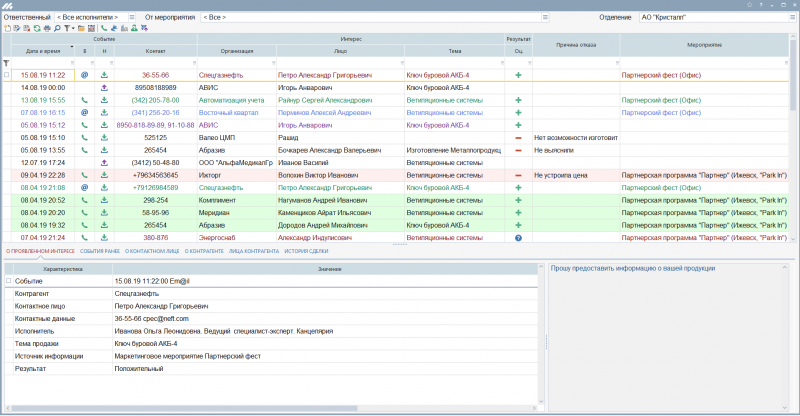Open filter options dropdown arrow beside funnel
Image resolution: width=800 pixels, height=416 pixels.
pyautogui.click(x=73, y=28)
